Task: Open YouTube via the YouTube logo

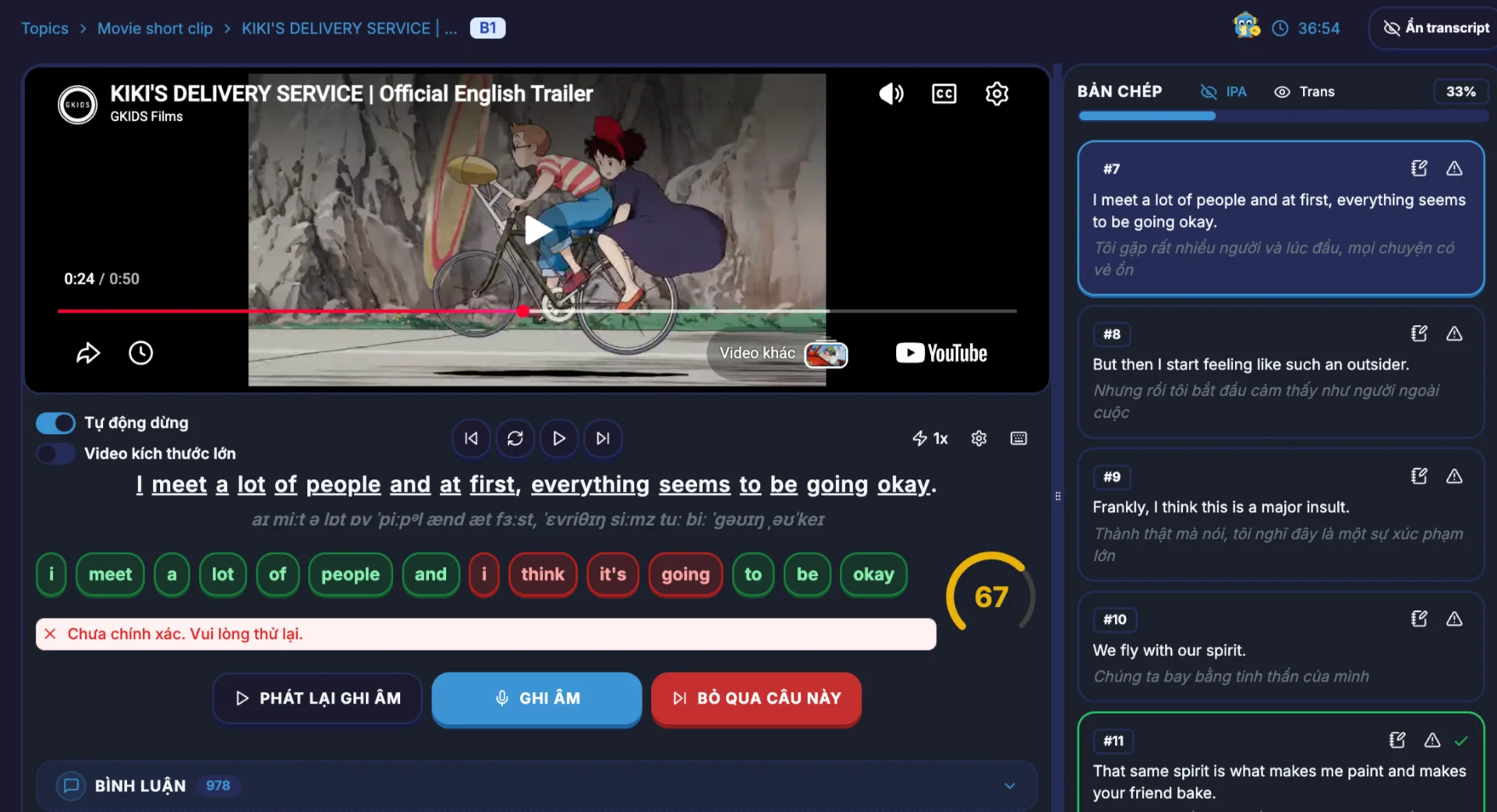Action: tap(942, 353)
